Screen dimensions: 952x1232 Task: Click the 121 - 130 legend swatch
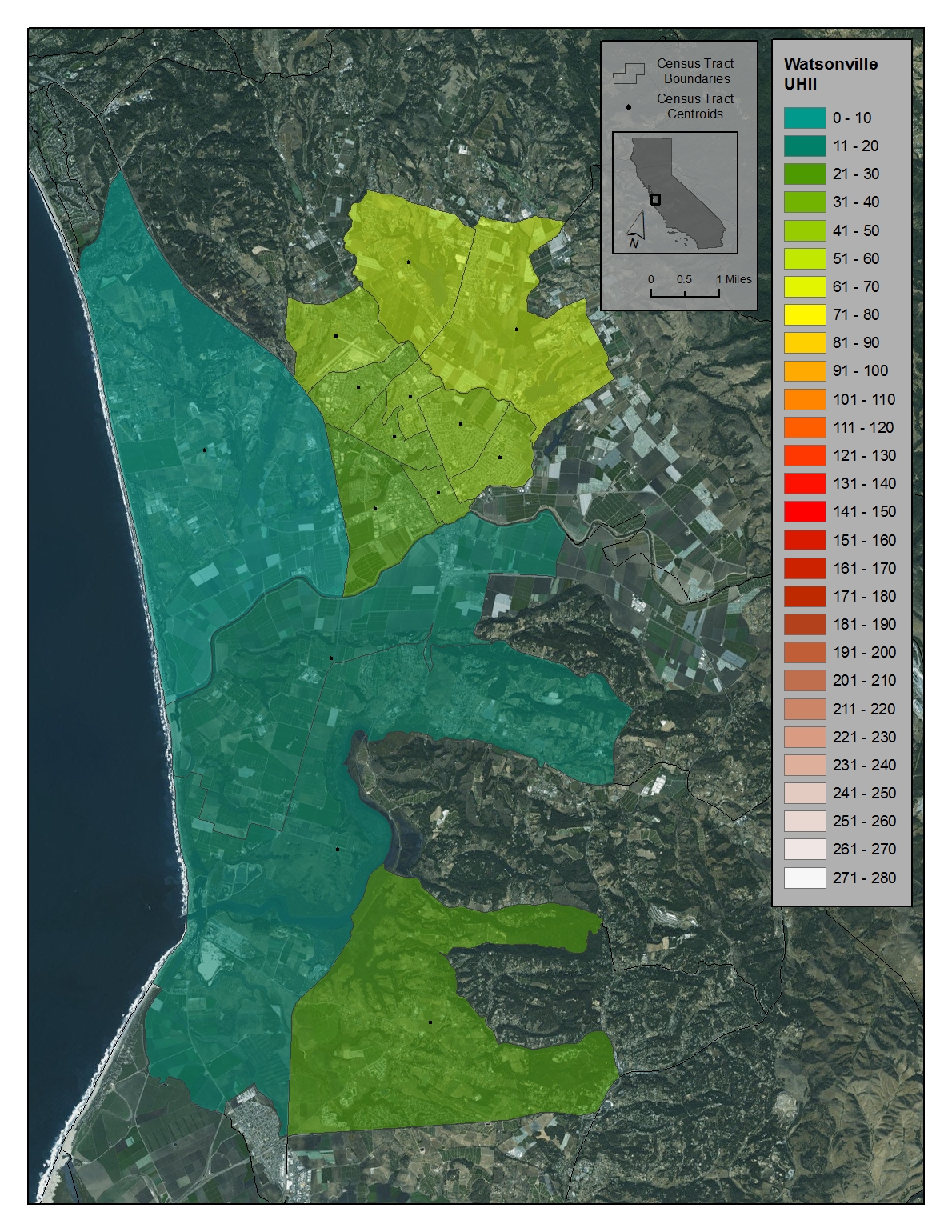coord(804,455)
